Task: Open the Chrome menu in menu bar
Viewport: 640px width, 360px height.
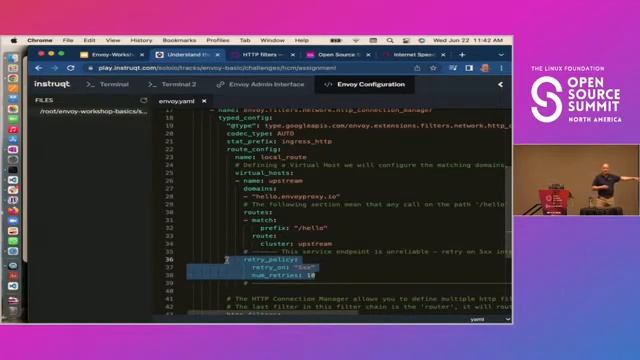Action: pos(40,40)
